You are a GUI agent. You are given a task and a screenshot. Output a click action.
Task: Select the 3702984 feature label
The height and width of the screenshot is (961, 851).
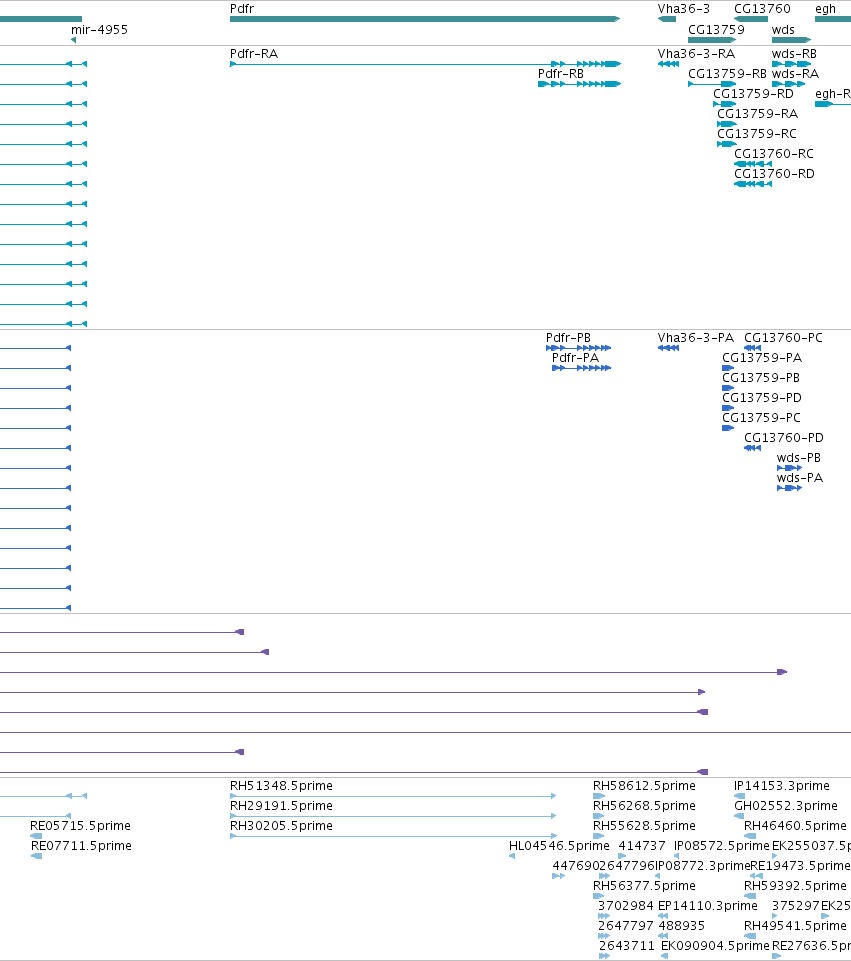[x=626, y=906]
